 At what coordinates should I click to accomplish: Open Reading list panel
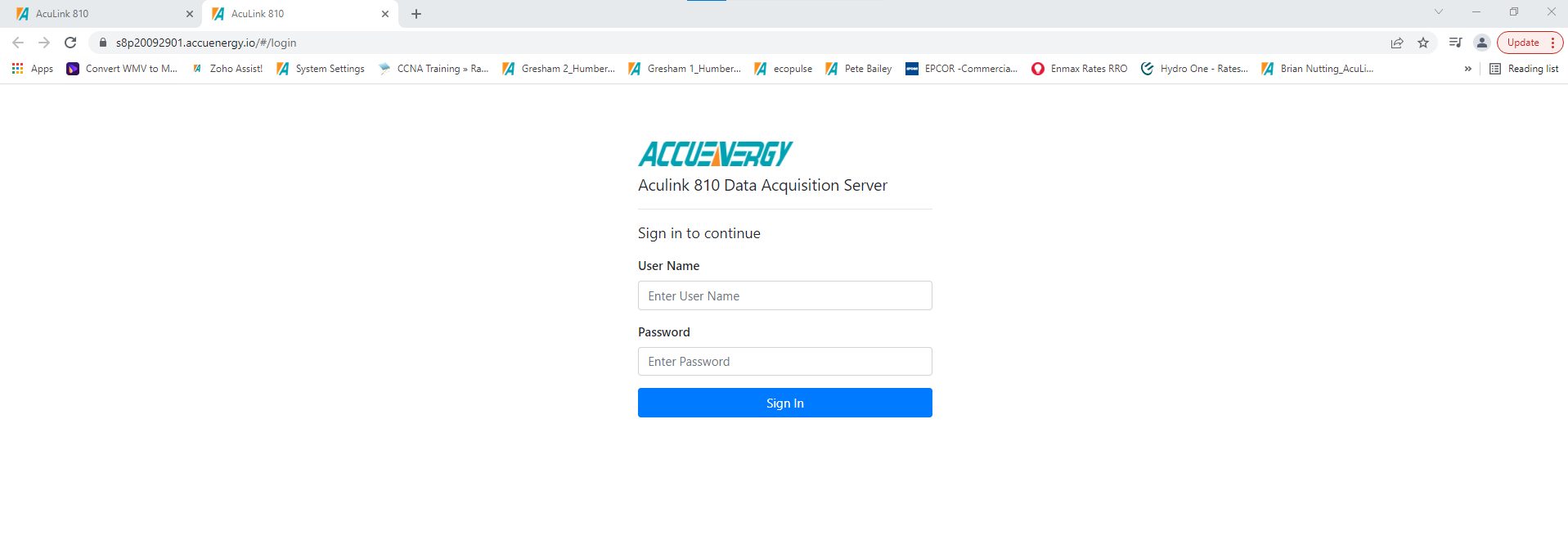click(x=1524, y=69)
